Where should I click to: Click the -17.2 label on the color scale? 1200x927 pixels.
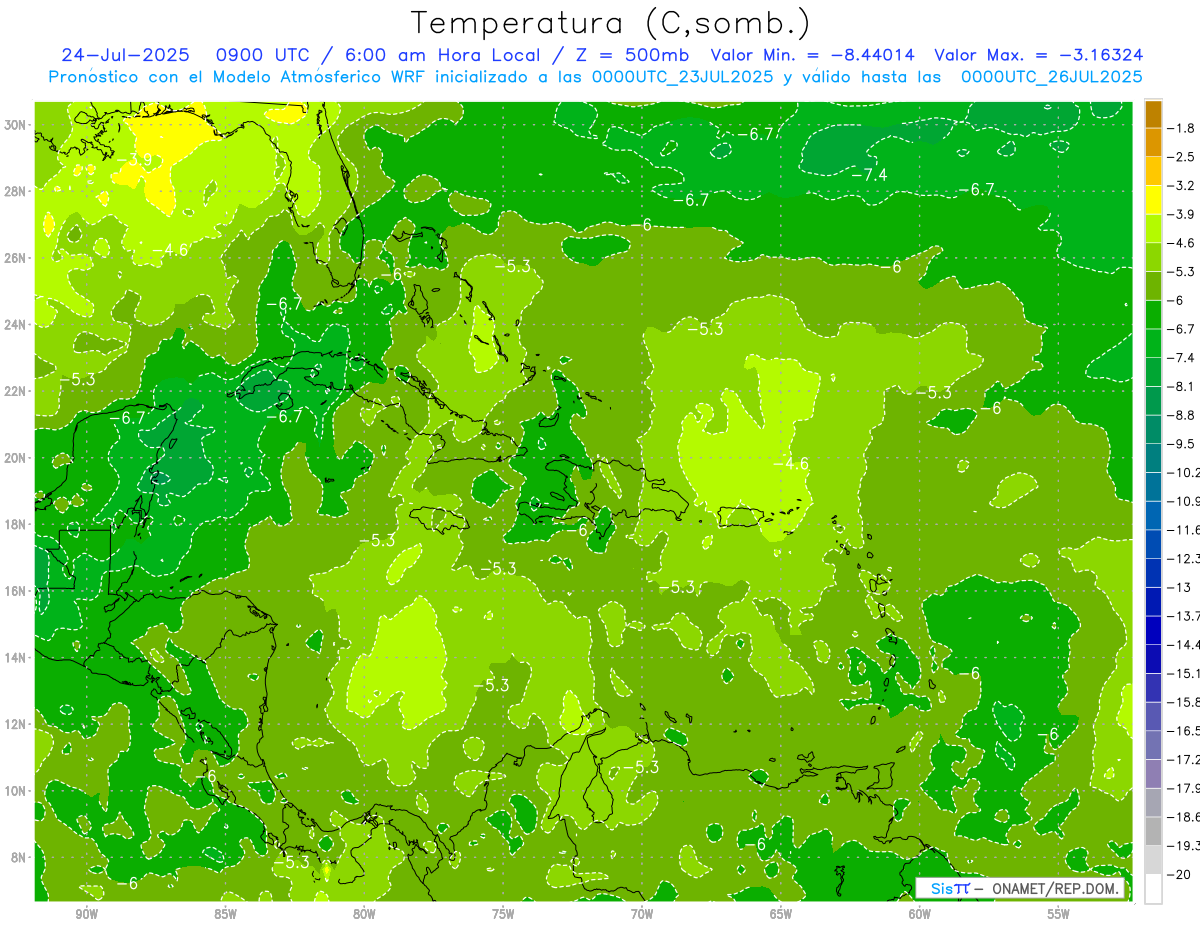1183,759
